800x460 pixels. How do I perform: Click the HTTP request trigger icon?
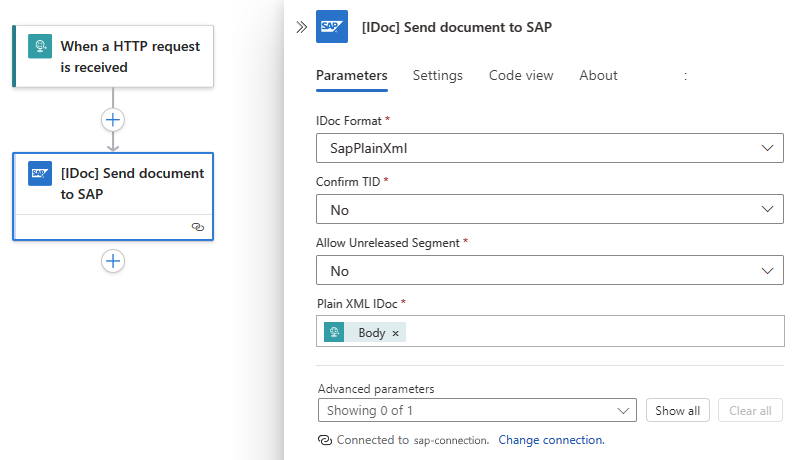[x=40, y=47]
